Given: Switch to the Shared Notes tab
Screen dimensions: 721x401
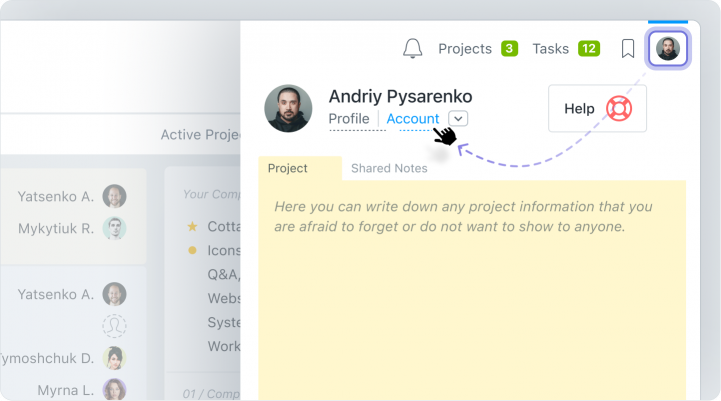Looking at the screenshot, I should tap(389, 168).
